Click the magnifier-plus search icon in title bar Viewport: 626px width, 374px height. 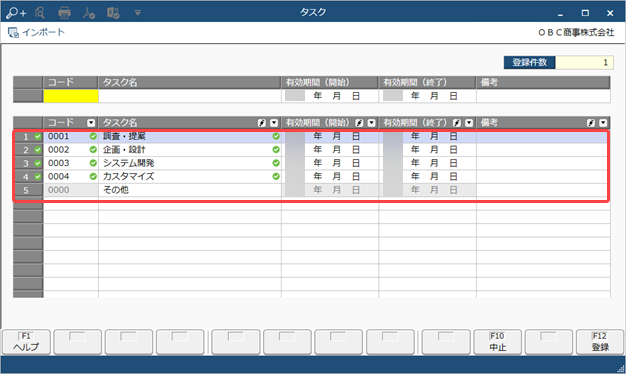16,13
